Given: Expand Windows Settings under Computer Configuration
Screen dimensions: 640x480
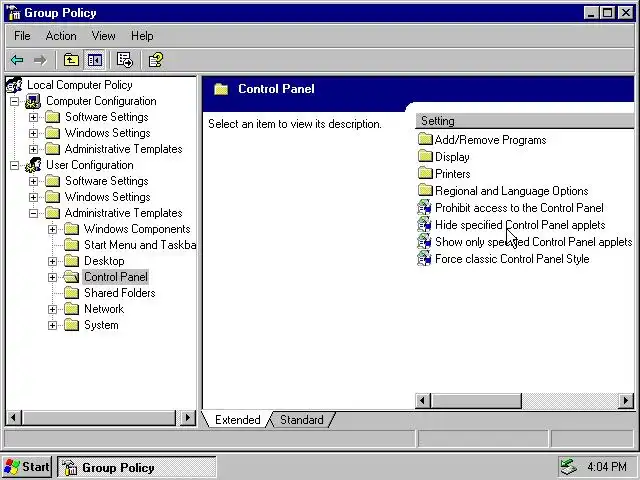Looking at the screenshot, I should 33,133.
